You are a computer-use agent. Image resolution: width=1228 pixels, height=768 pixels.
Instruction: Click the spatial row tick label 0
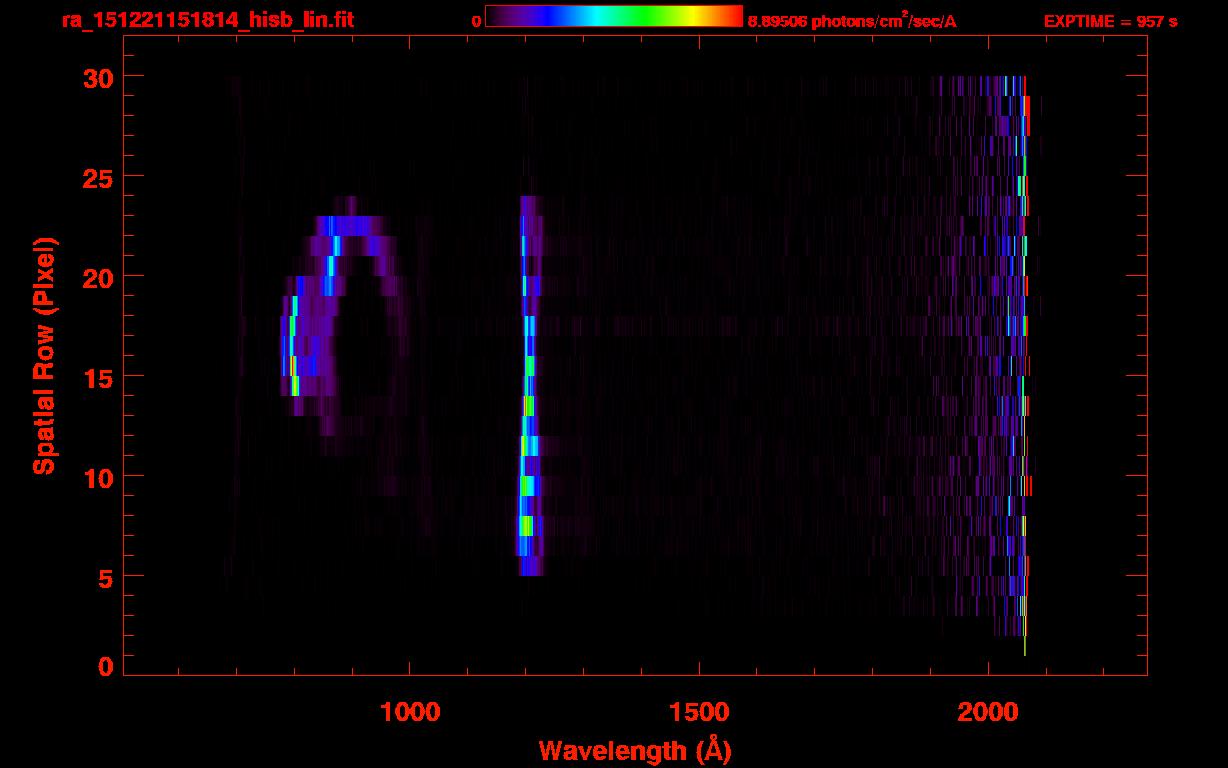pos(104,666)
